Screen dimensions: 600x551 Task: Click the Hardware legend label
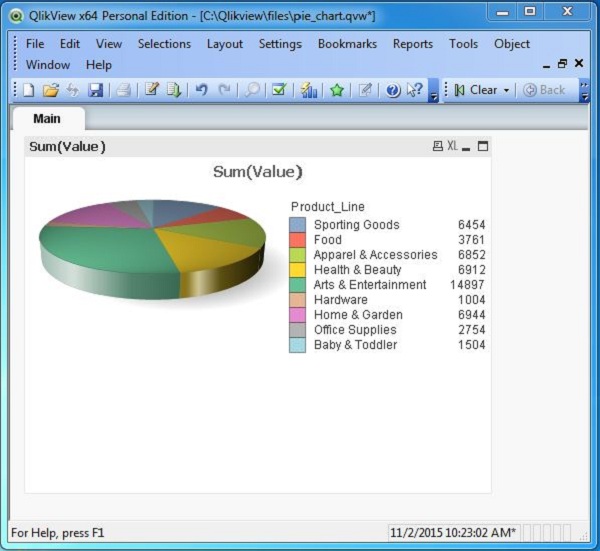341,300
